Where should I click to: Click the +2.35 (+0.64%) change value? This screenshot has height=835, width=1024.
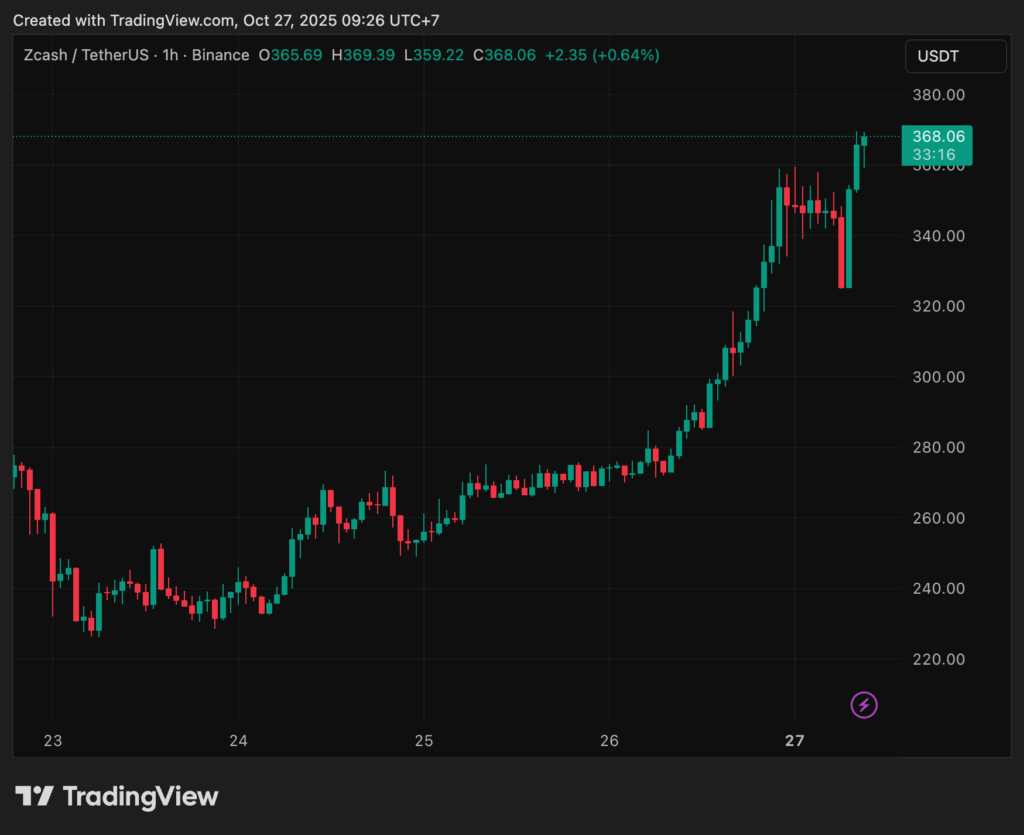pos(601,55)
